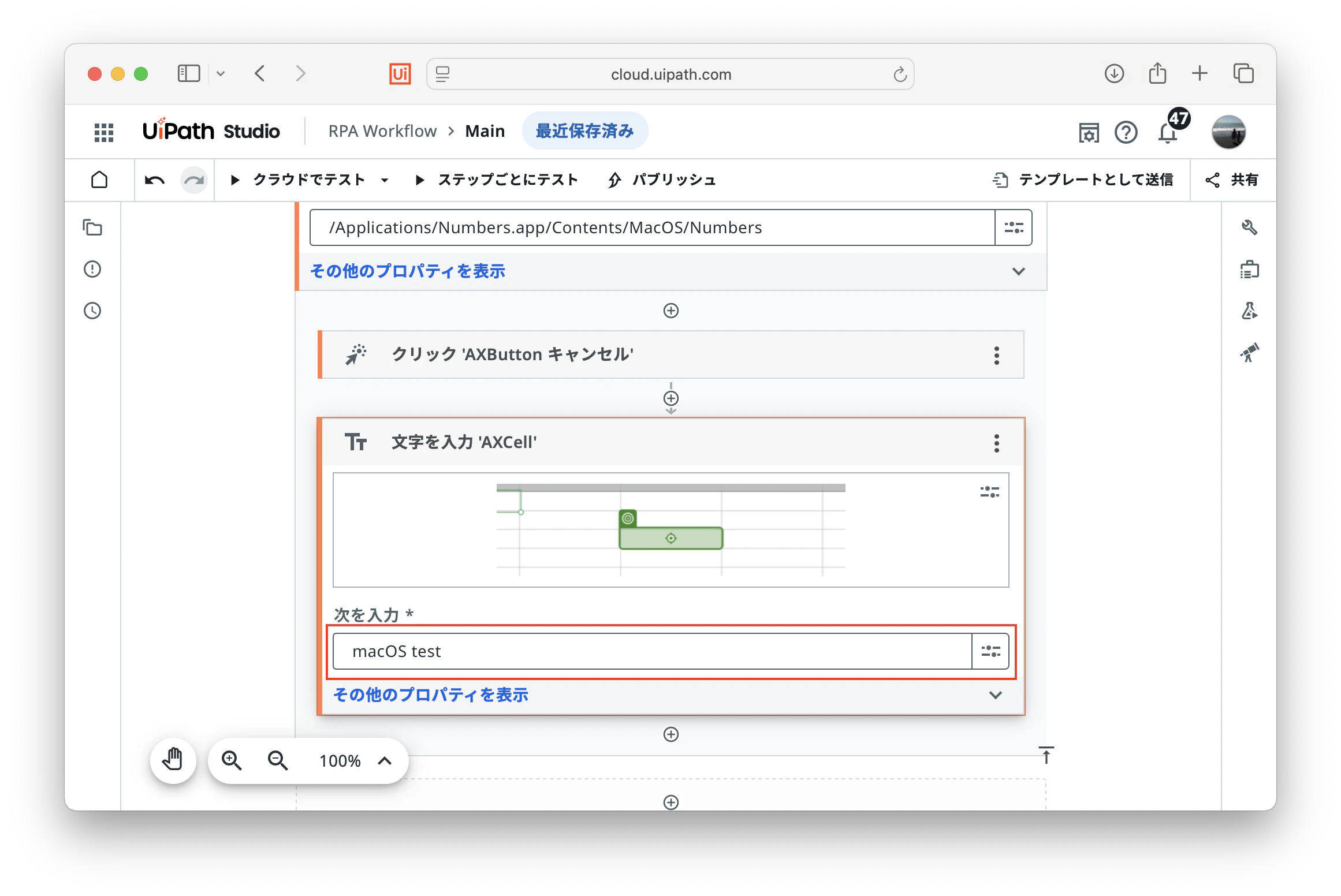This screenshot has height=896, width=1341.
Task: Click the その他のプロパティを表示 link below Numbers path
Action: click(x=408, y=271)
